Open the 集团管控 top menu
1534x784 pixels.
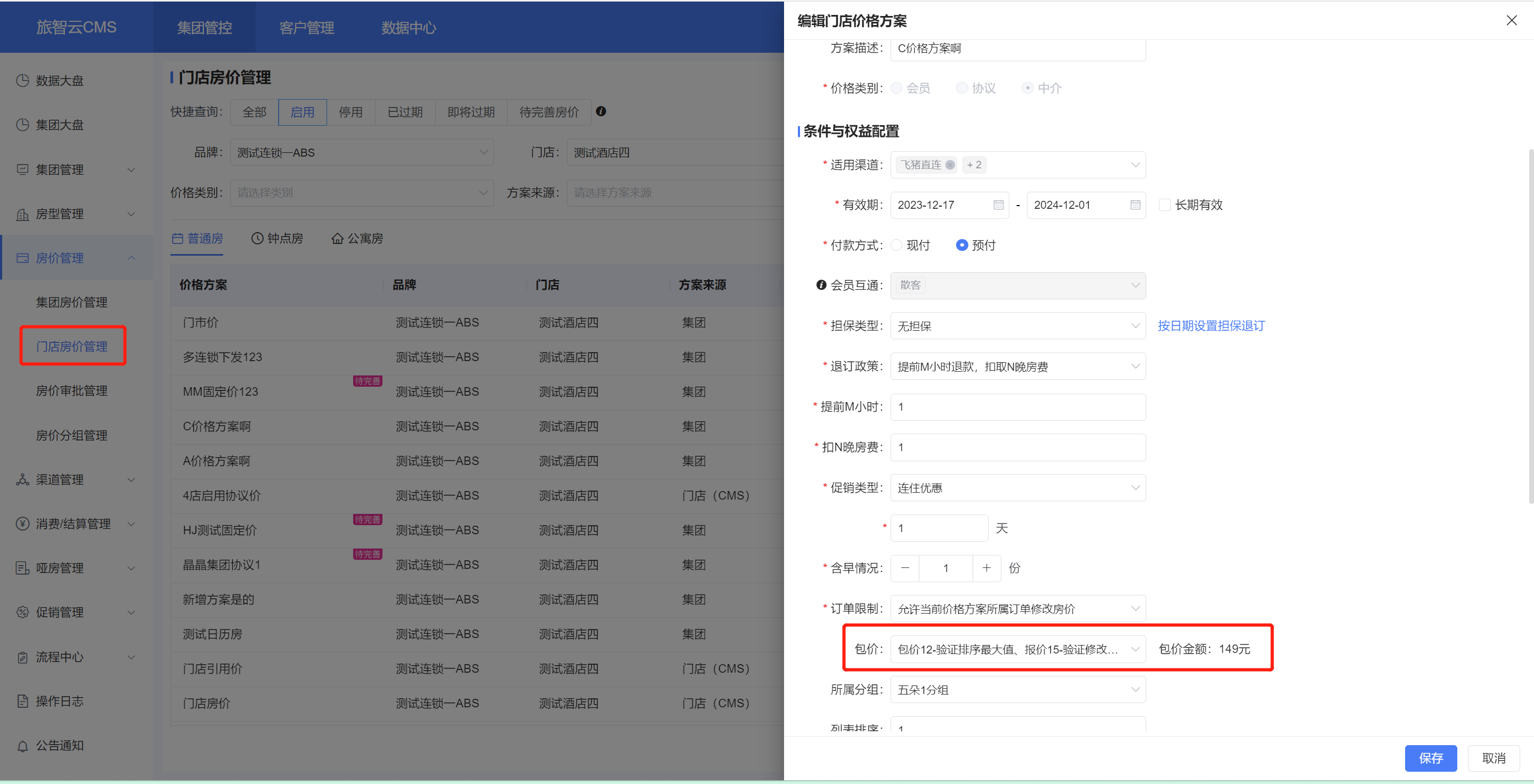(204, 27)
